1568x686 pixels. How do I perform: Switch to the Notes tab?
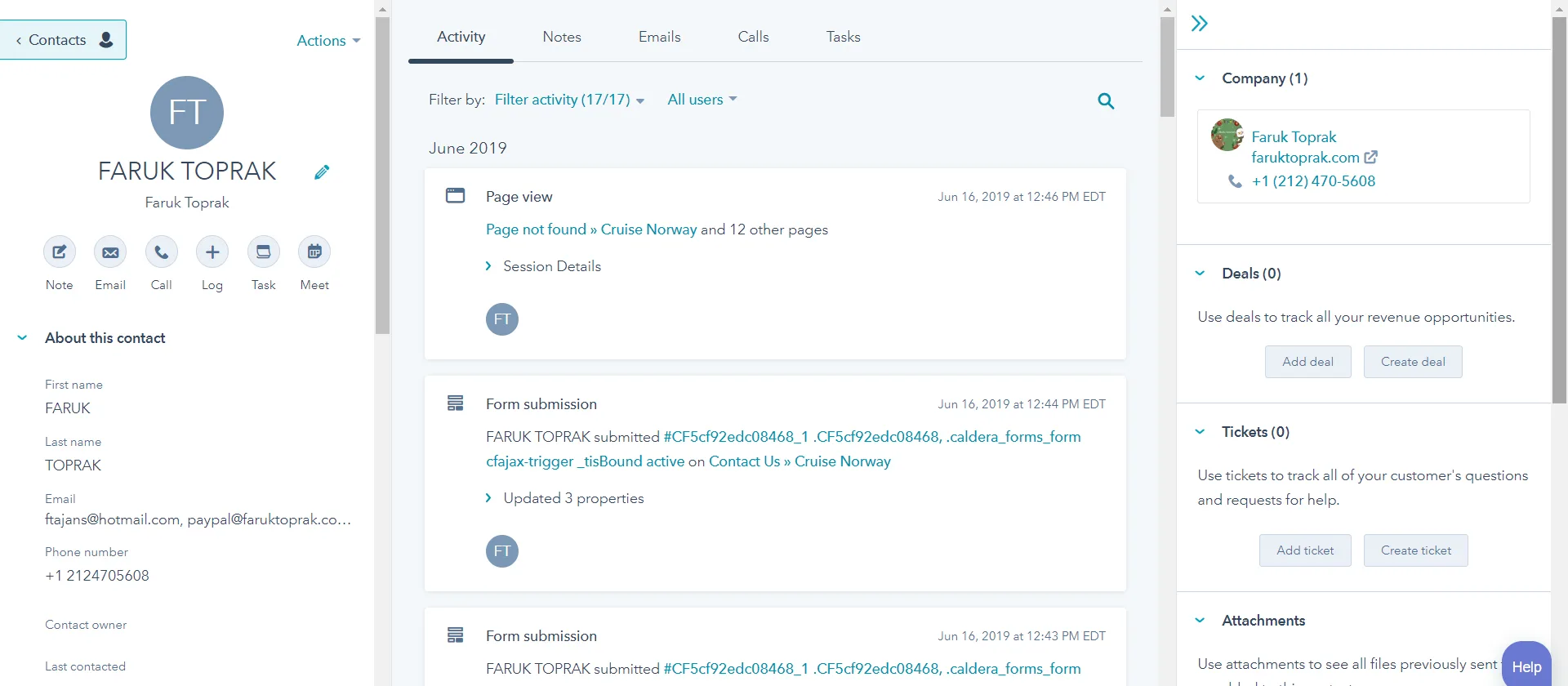click(562, 37)
